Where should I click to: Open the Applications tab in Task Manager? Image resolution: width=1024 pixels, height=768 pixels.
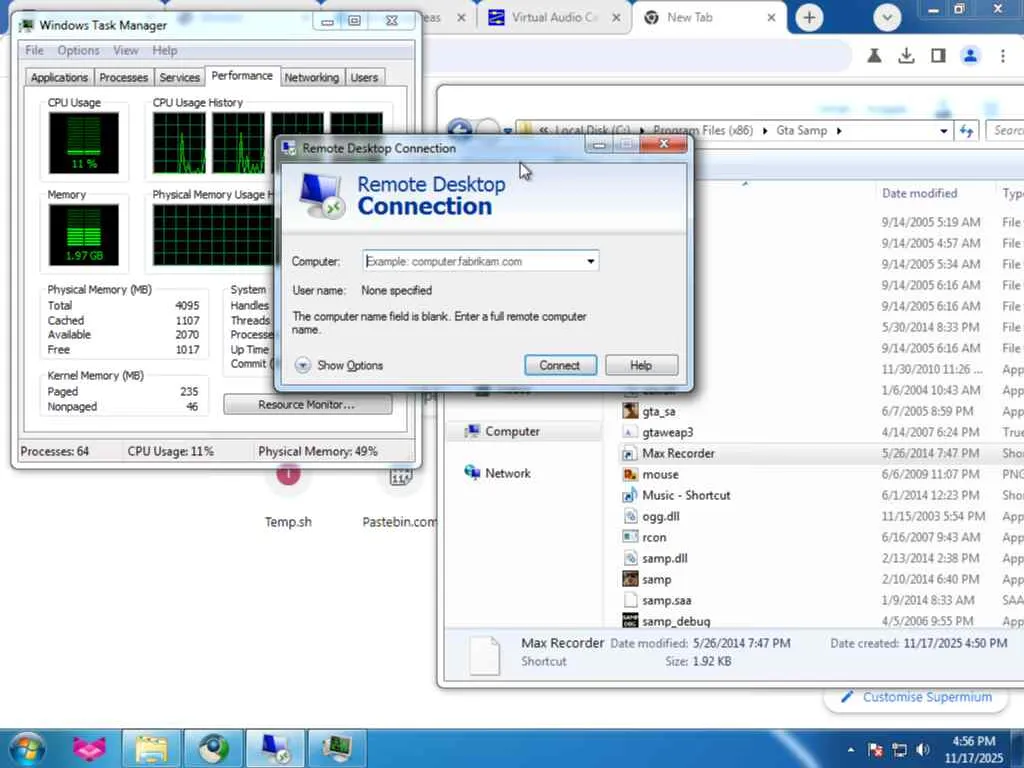59,78
